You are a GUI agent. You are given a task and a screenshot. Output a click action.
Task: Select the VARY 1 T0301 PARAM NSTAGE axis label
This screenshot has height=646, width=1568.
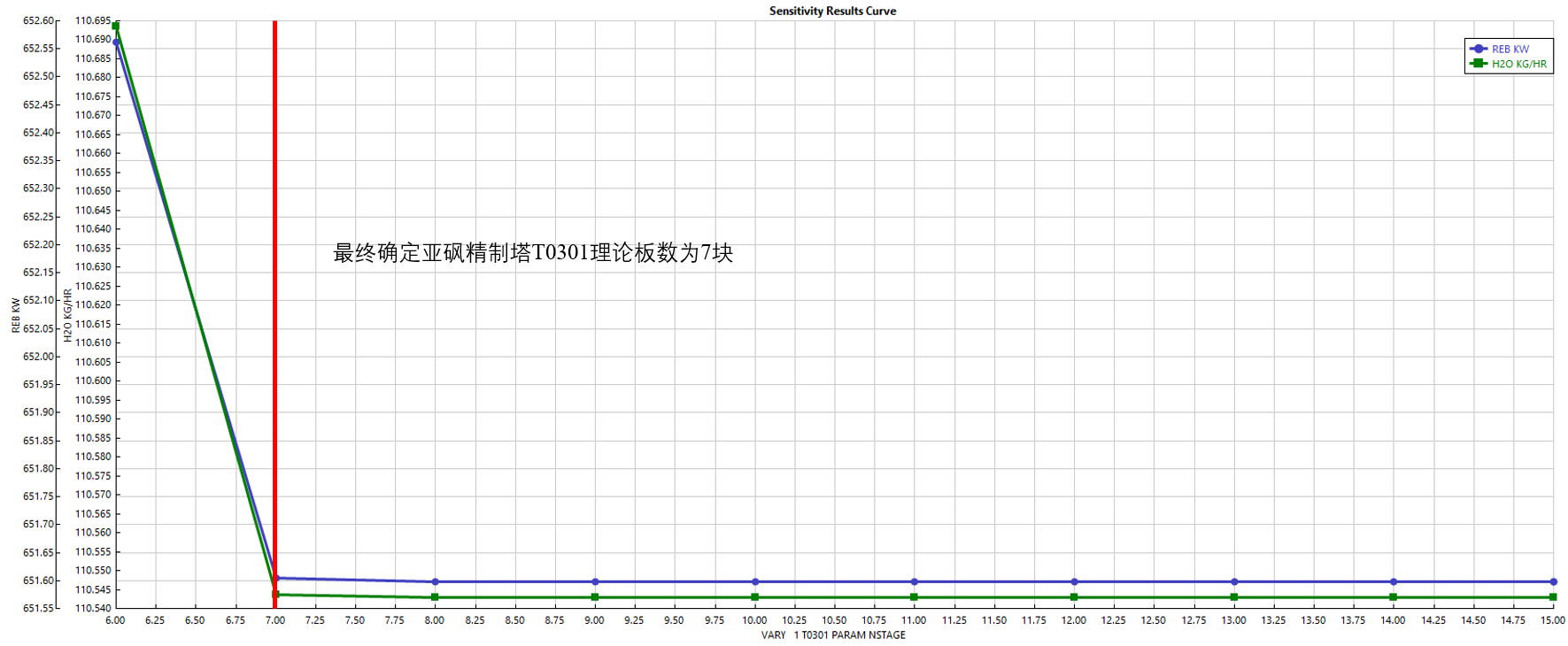click(x=833, y=634)
